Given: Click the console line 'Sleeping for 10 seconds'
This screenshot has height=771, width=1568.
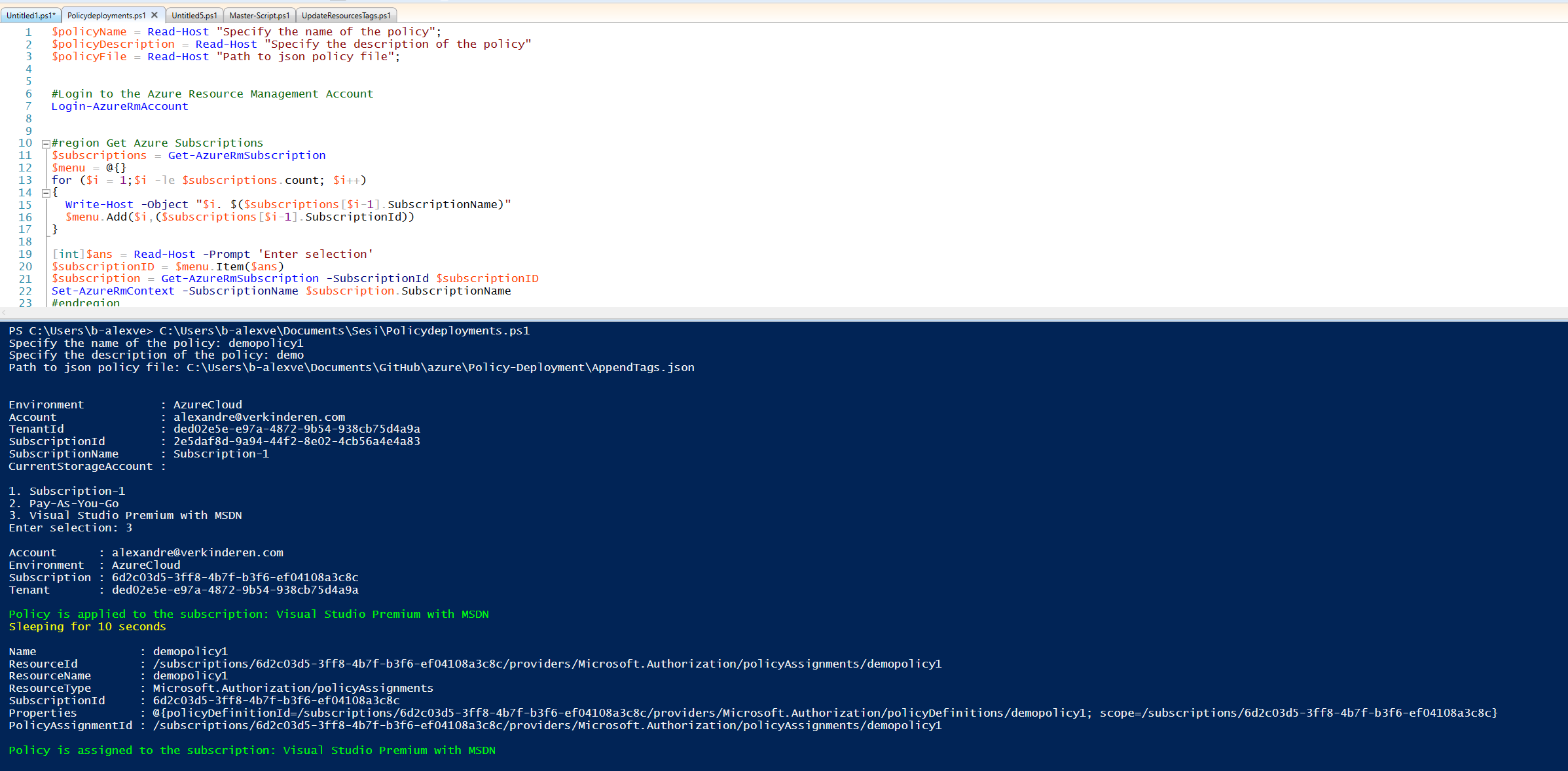Looking at the screenshot, I should click(x=87, y=627).
